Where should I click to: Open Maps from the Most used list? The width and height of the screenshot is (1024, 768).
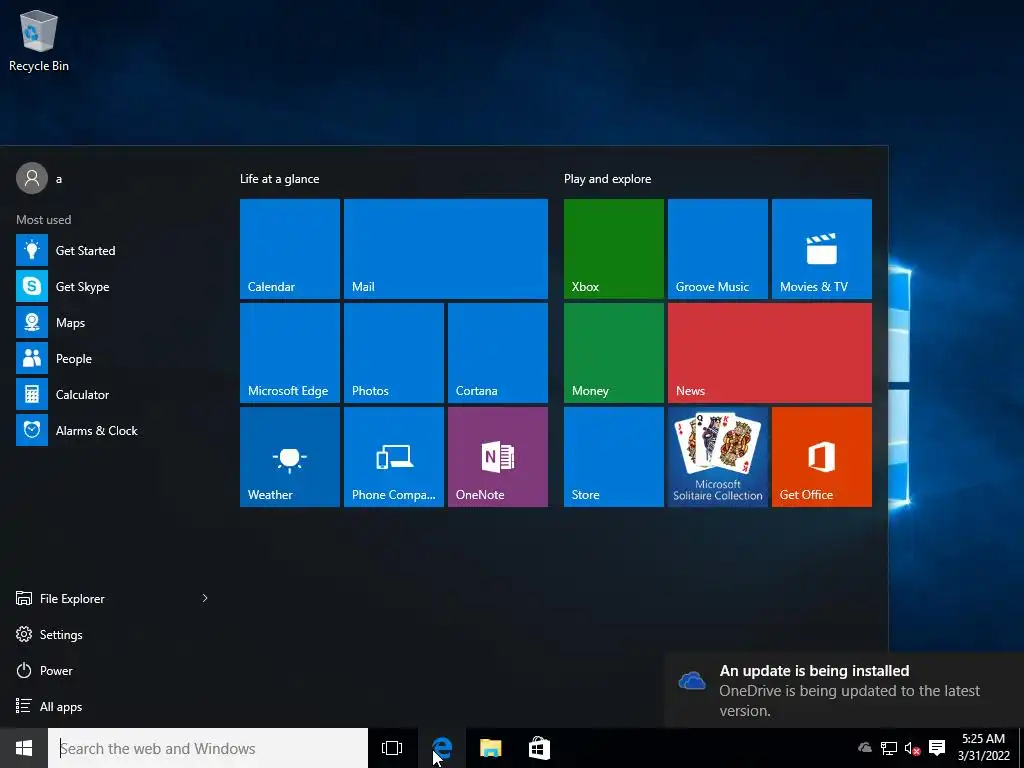pos(111,322)
